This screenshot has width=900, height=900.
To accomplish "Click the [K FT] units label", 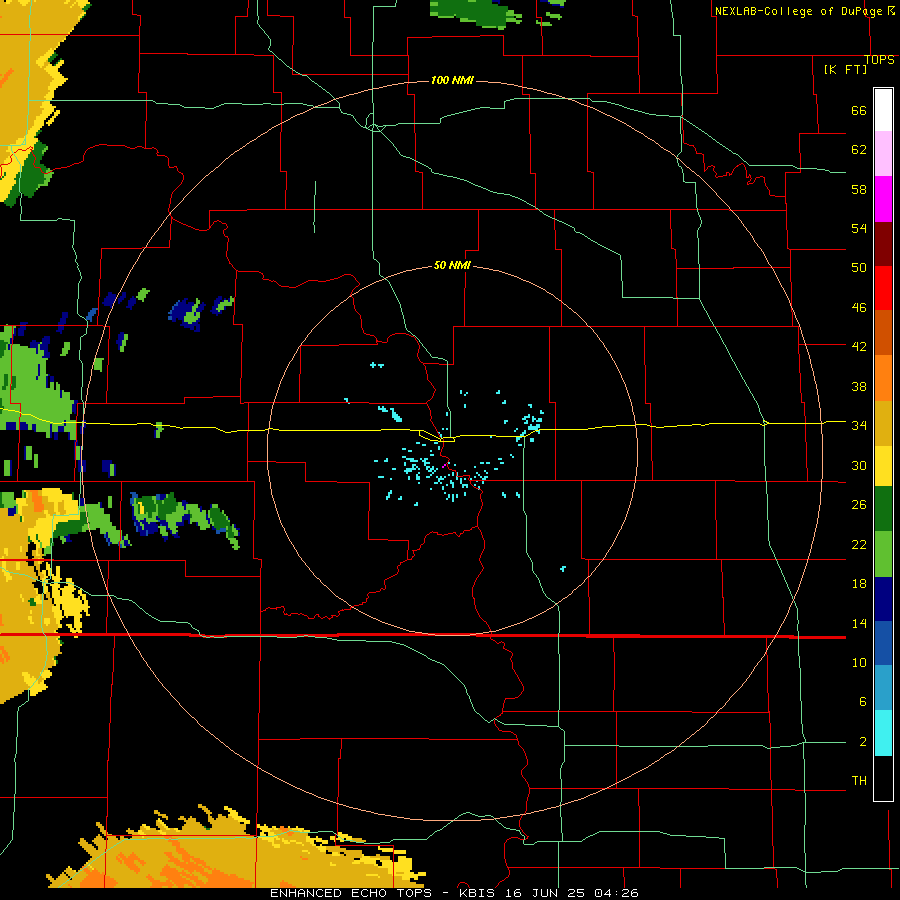I will 845,70.
